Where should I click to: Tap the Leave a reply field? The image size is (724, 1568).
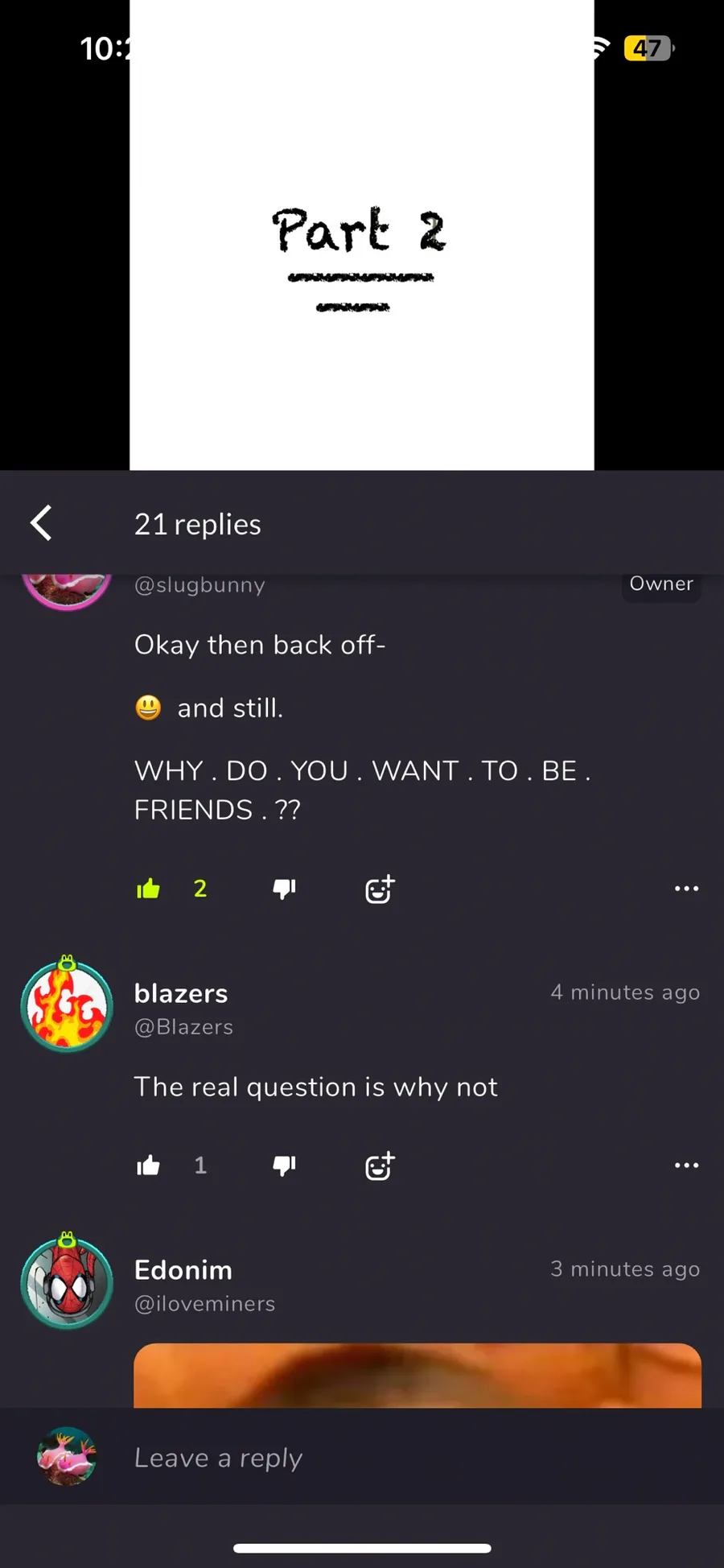click(362, 1457)
